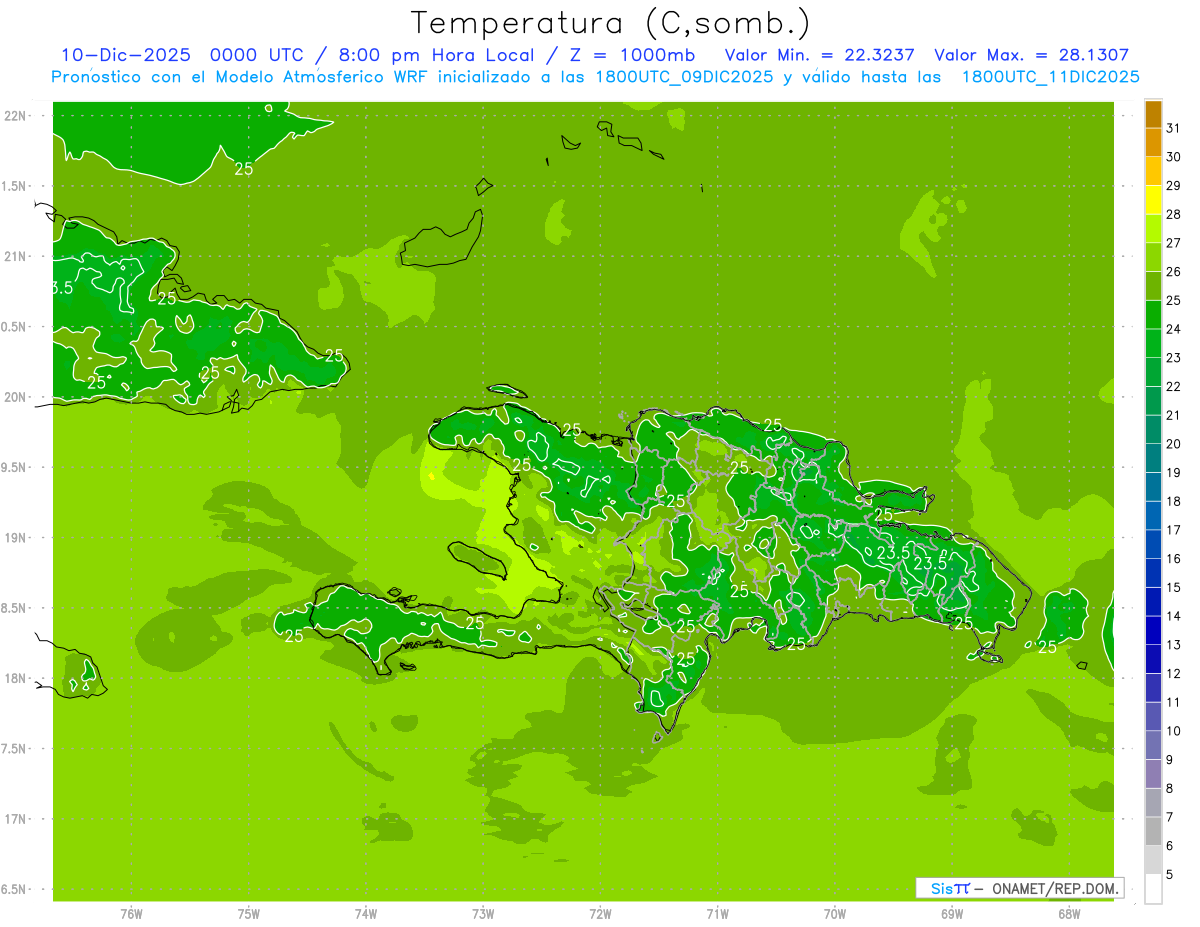Pick the dark blue swatch between 12 and 13
Viewport: 1200px width, 927px height.
point(1153,660)
